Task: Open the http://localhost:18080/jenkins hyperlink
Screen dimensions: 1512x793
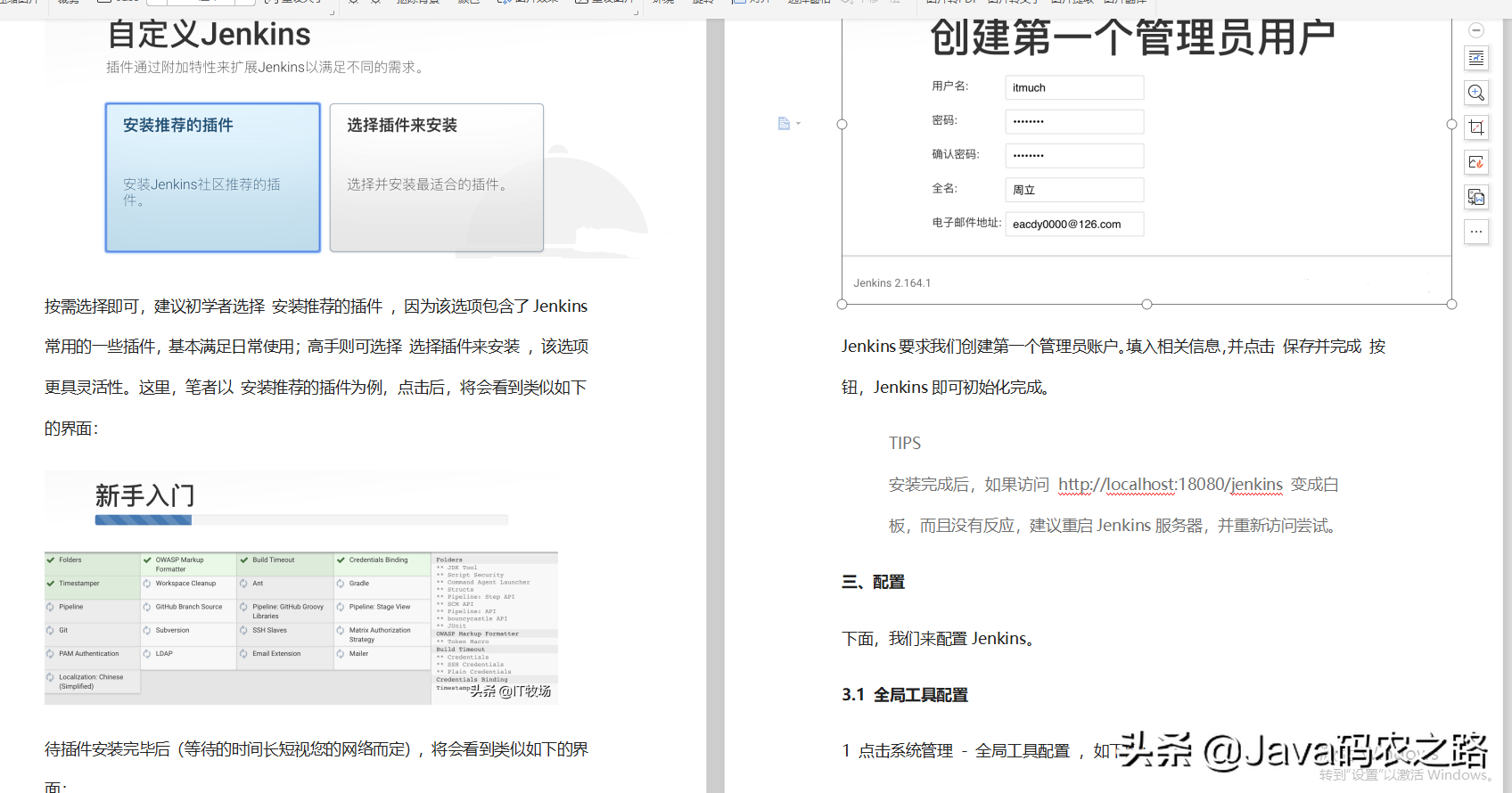Action: pos(1171,485)
